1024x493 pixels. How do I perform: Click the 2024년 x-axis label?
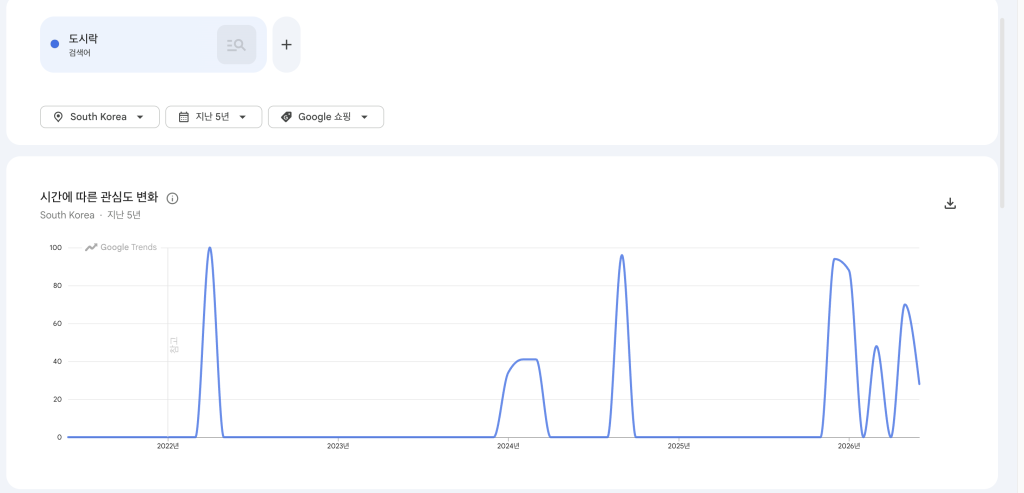click(x=509, y=446)
